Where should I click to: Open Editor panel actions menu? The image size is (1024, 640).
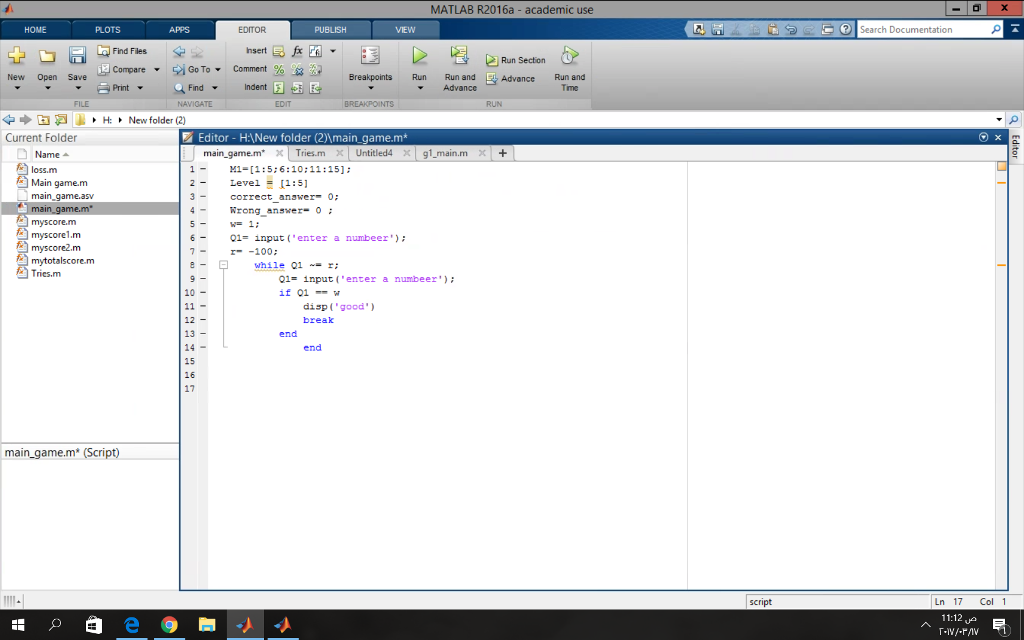984,137
